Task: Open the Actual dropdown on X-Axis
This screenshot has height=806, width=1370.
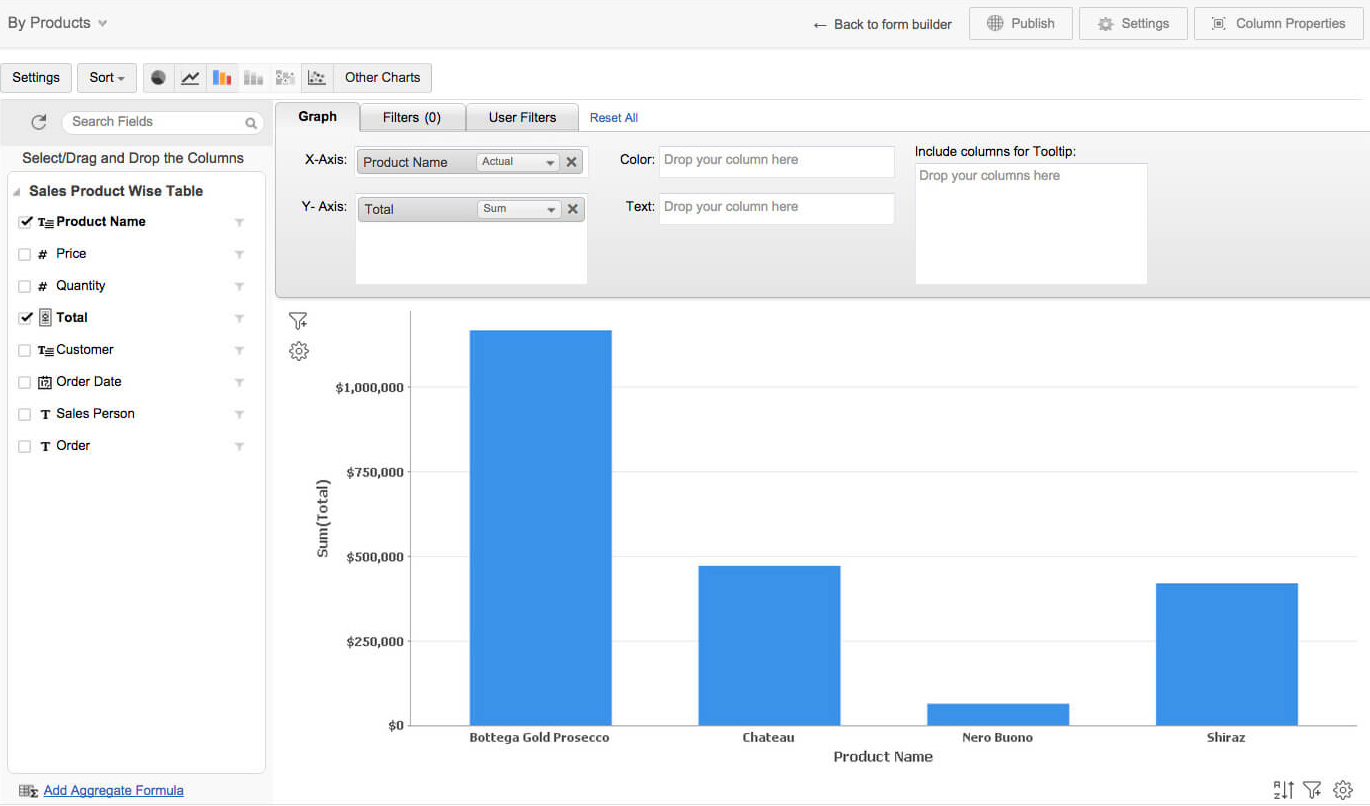Action: (518, 162)
